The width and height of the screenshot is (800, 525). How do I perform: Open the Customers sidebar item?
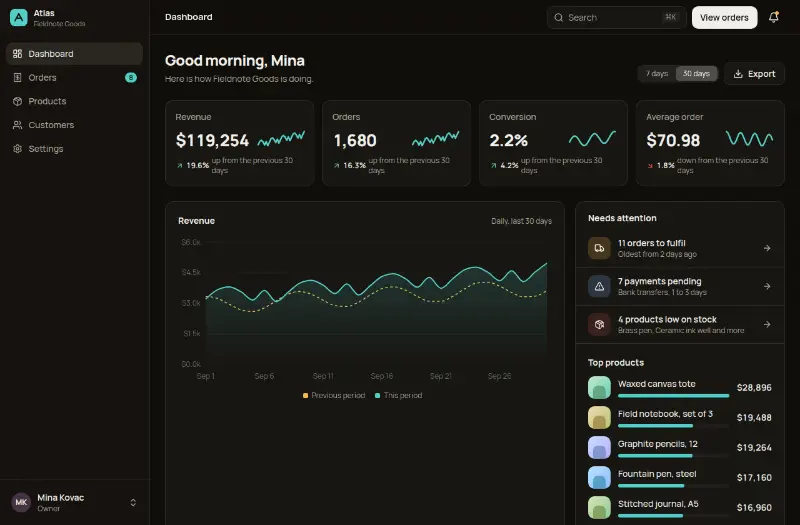(x=74, y=125)
